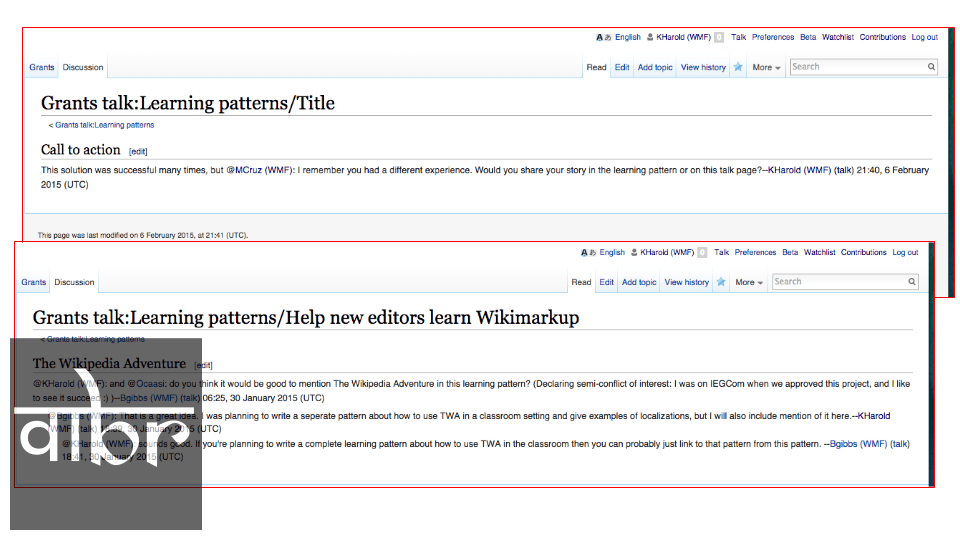The width and height of the screenshot is (960, 540).
Task: Click the language icon in the lower window
Action: pyautogui.click(x=588, y=252)
